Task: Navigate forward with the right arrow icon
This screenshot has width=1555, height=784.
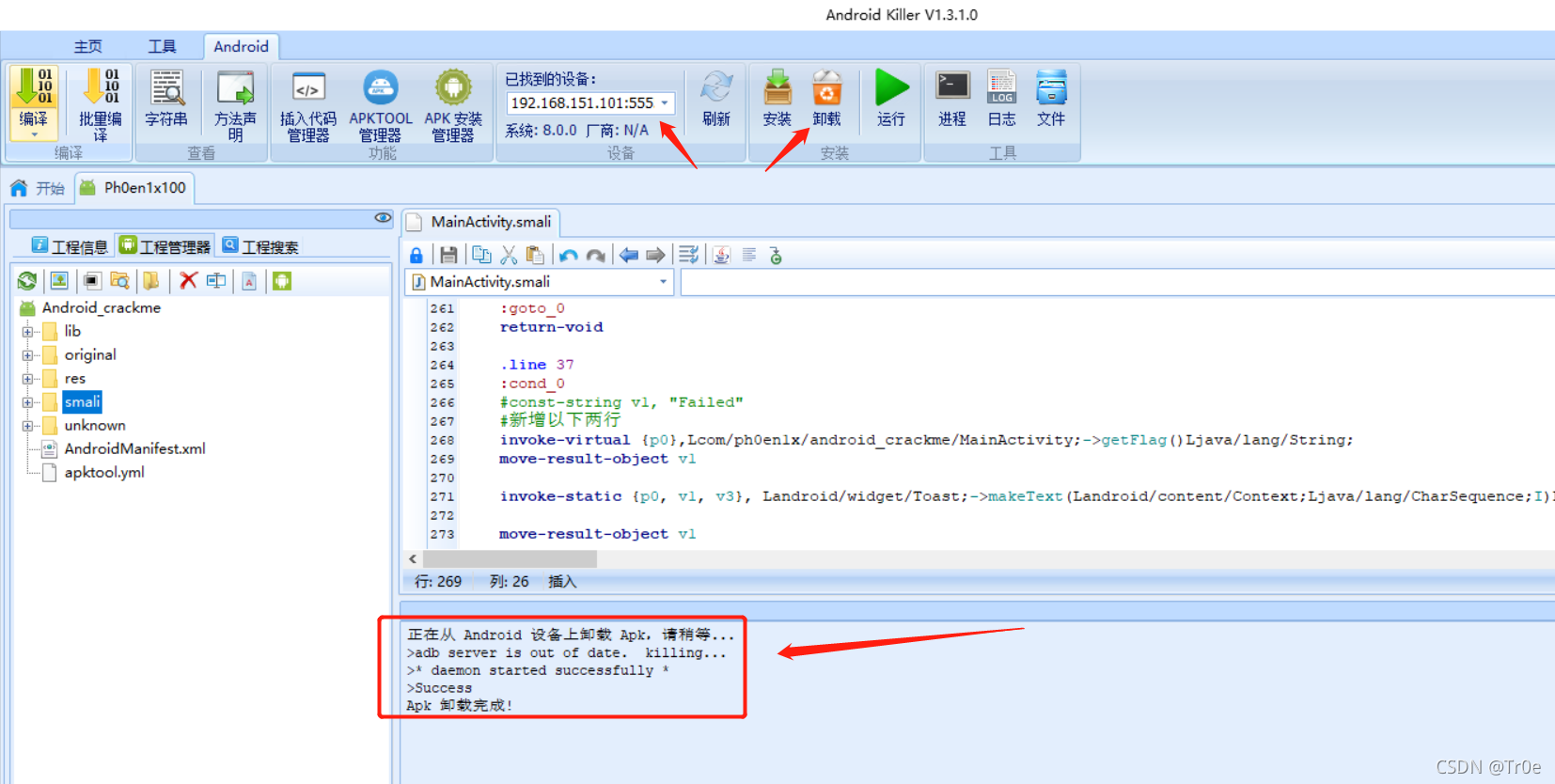Action: click(x=655, y=255)
